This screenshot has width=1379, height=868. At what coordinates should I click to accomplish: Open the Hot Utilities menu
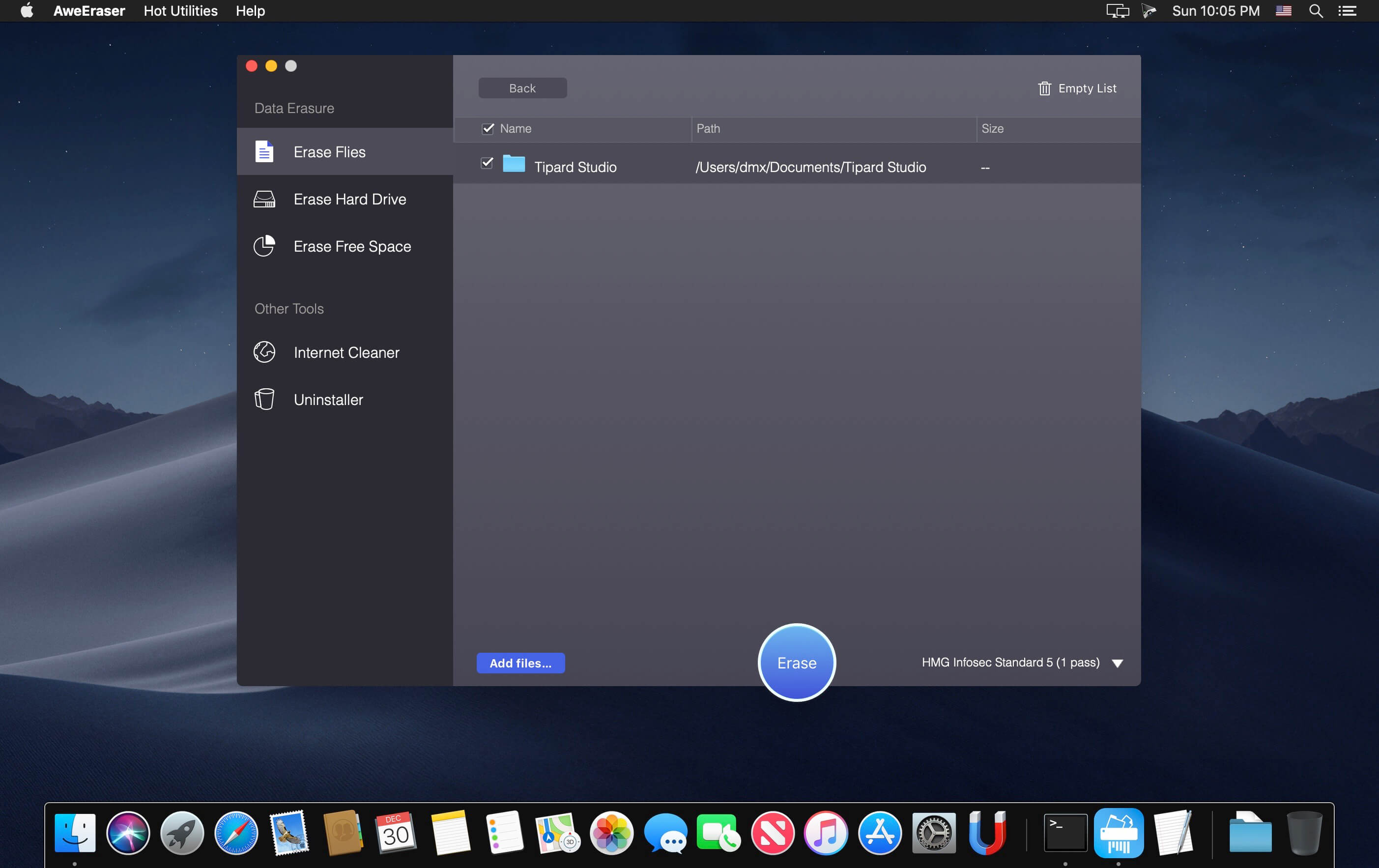(180, 11)
